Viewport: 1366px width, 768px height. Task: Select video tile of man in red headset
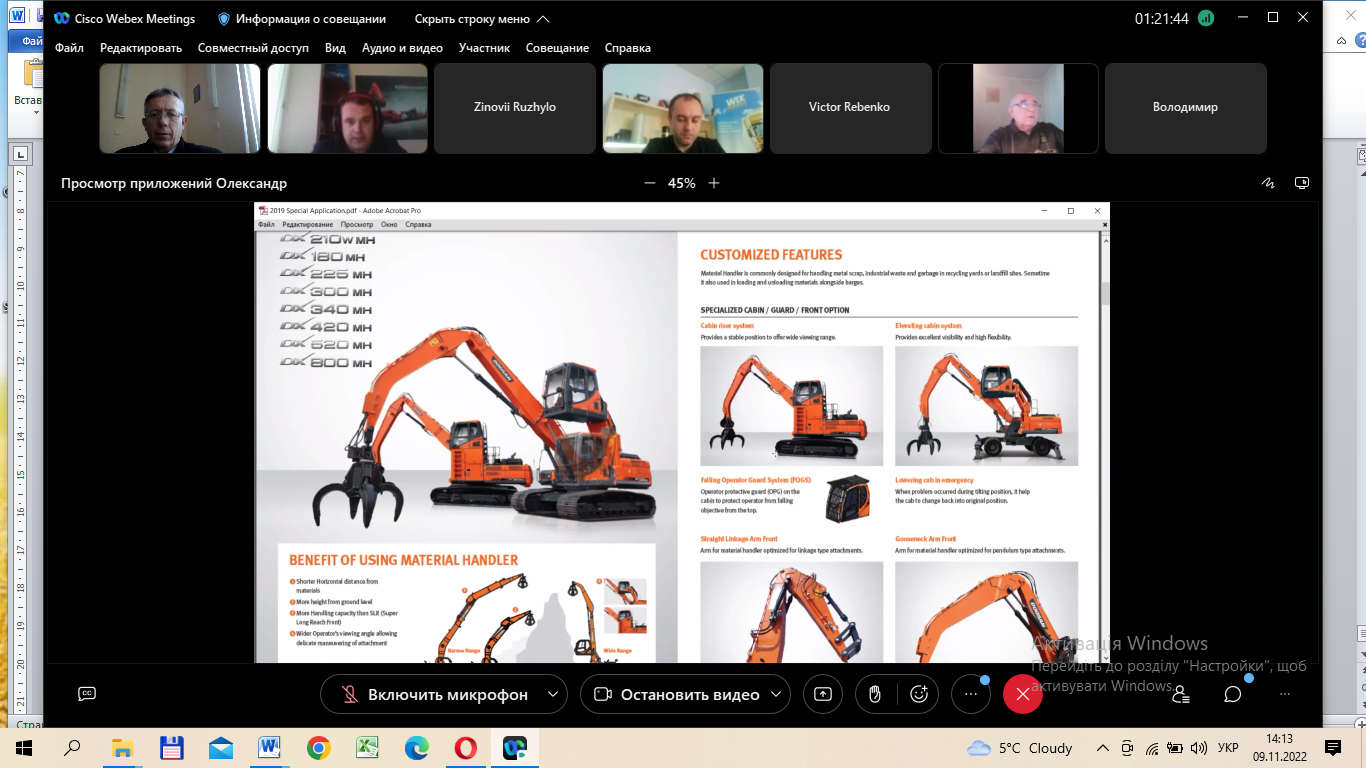click(x=347, y=108)
